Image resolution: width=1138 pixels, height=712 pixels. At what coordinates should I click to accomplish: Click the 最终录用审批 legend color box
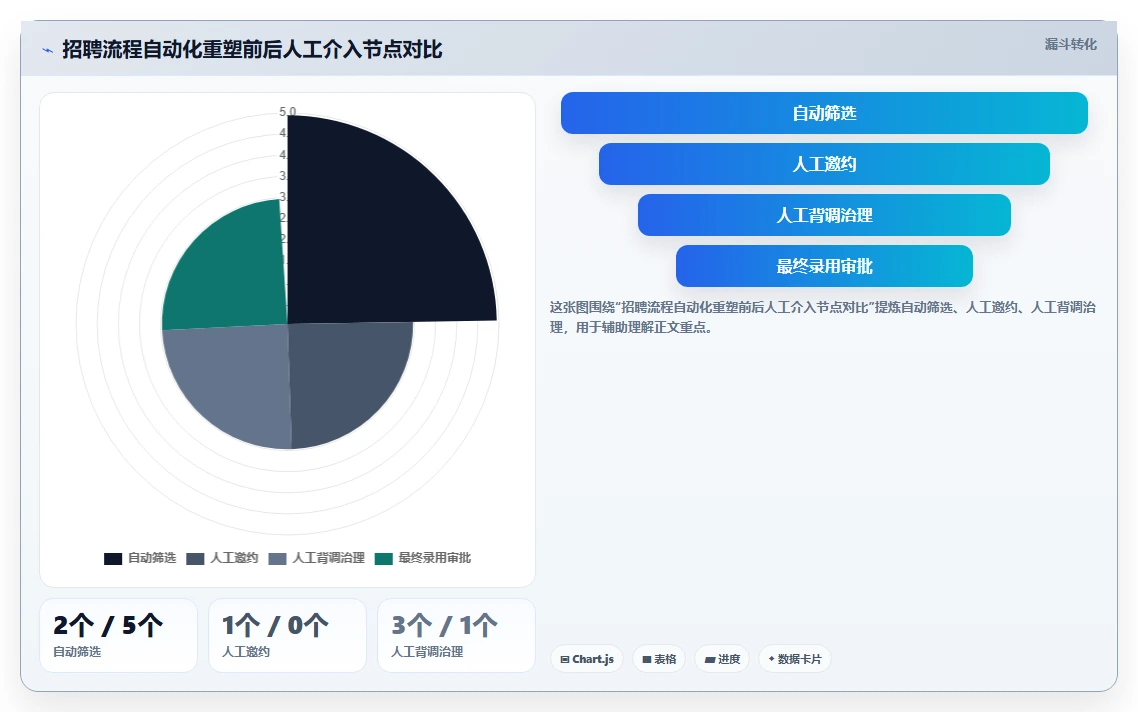coord(384,558)
